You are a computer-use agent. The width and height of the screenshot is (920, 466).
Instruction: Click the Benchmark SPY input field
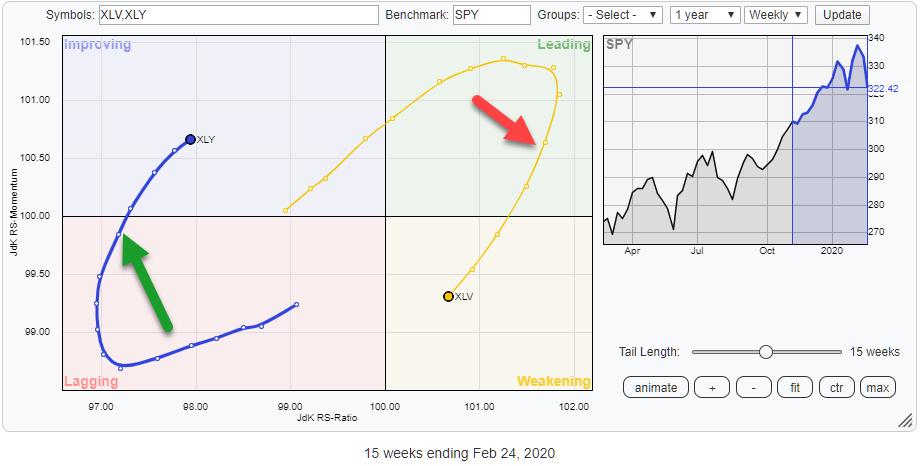pos(490,15)
